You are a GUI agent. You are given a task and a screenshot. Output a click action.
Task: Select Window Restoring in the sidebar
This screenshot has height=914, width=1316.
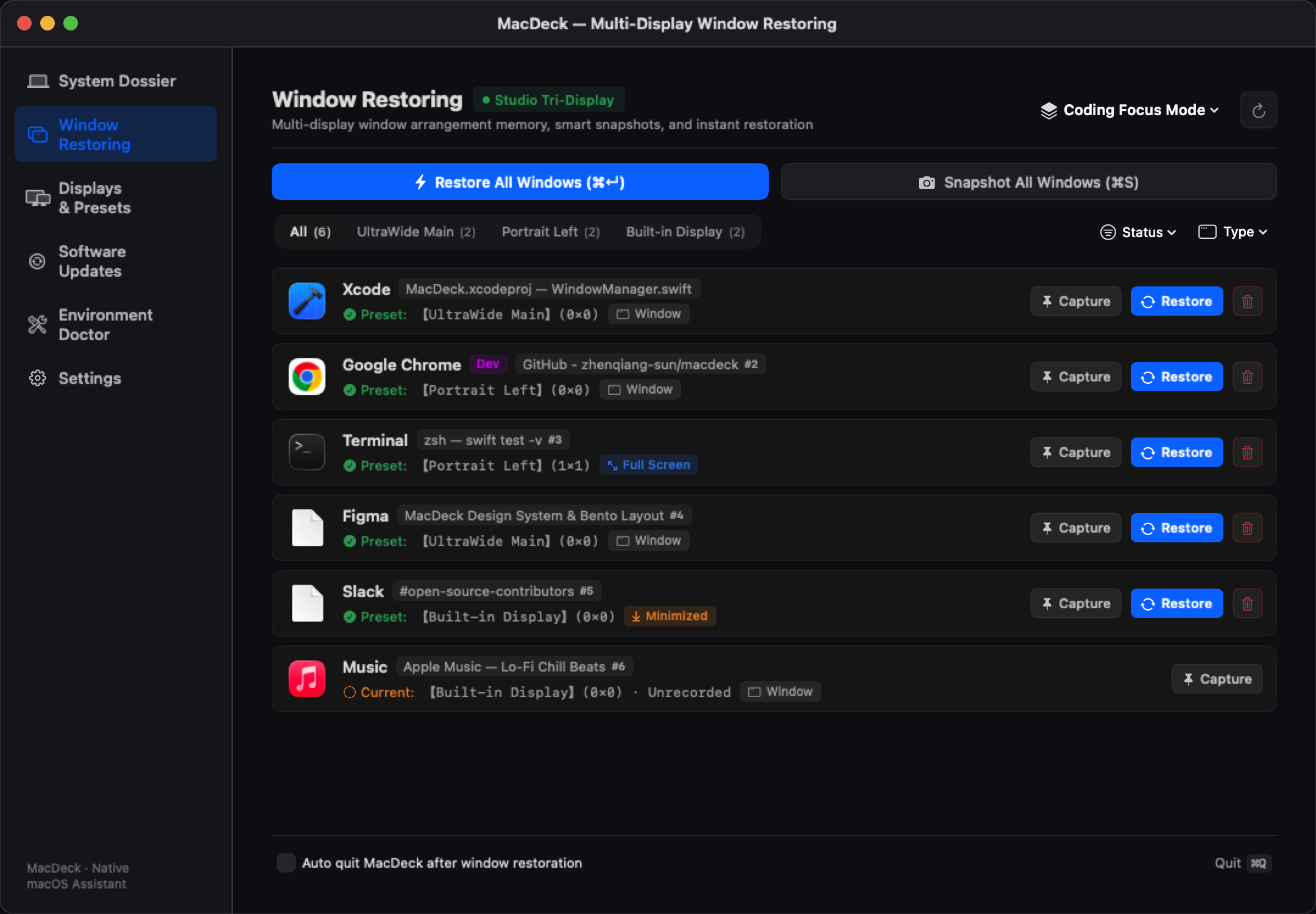[116, 134]
